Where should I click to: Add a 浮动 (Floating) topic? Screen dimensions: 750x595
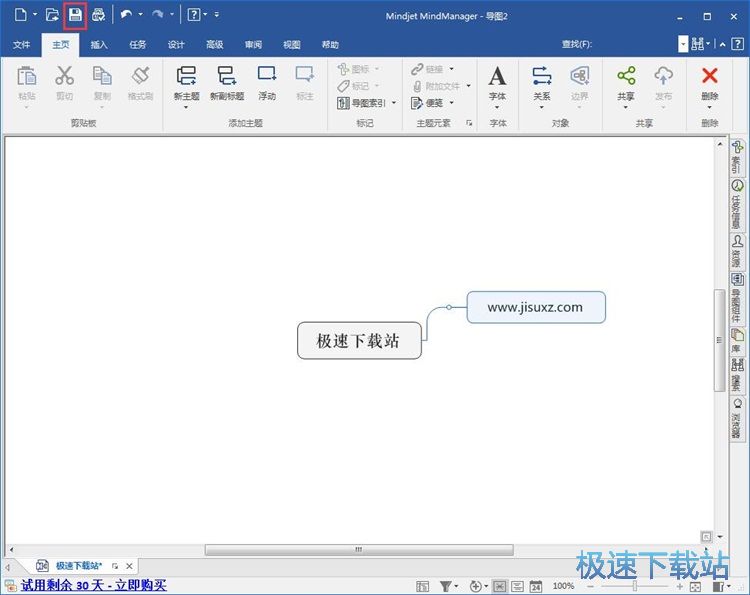[x=267, y=83]
